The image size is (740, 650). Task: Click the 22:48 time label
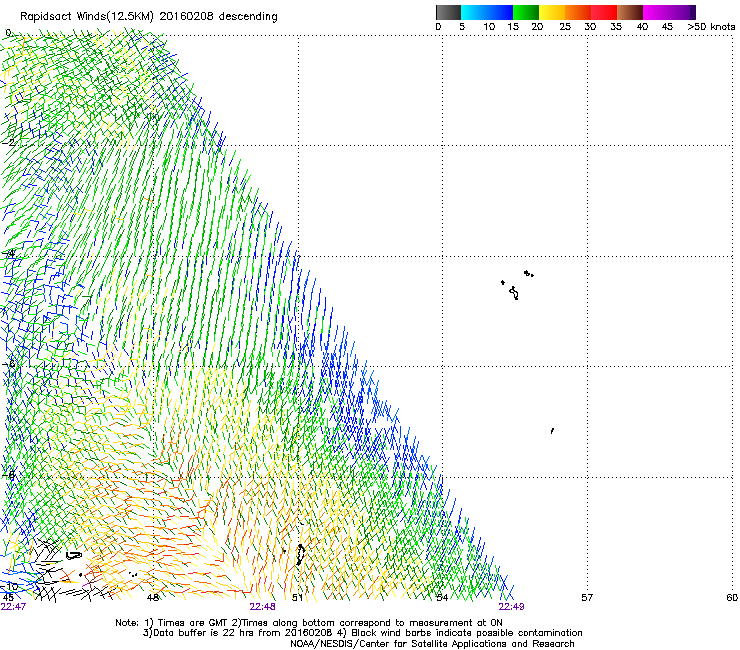262,607
